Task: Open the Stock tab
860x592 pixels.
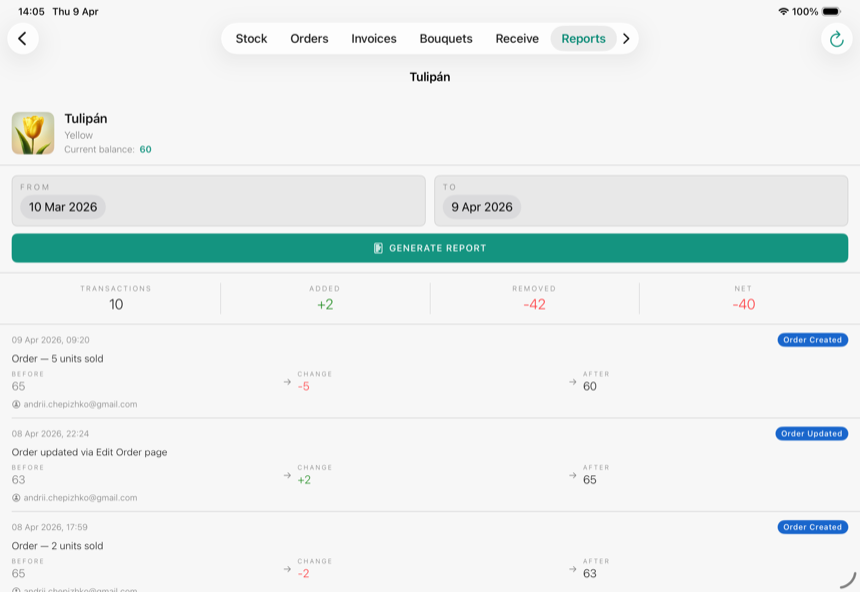Action: point(251,38)
